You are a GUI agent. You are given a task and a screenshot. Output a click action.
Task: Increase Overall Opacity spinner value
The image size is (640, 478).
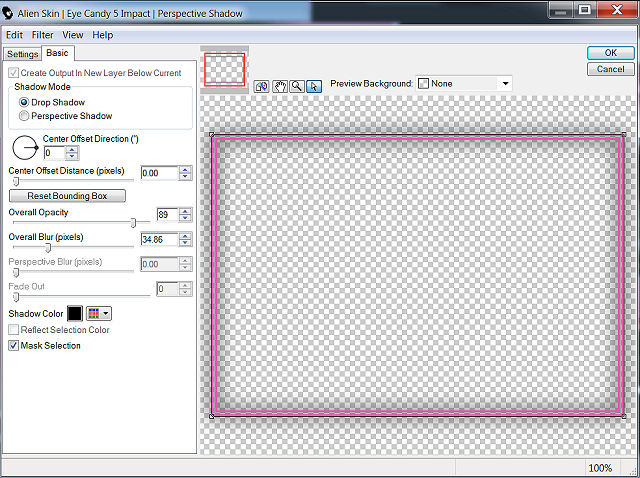[185, 211]
